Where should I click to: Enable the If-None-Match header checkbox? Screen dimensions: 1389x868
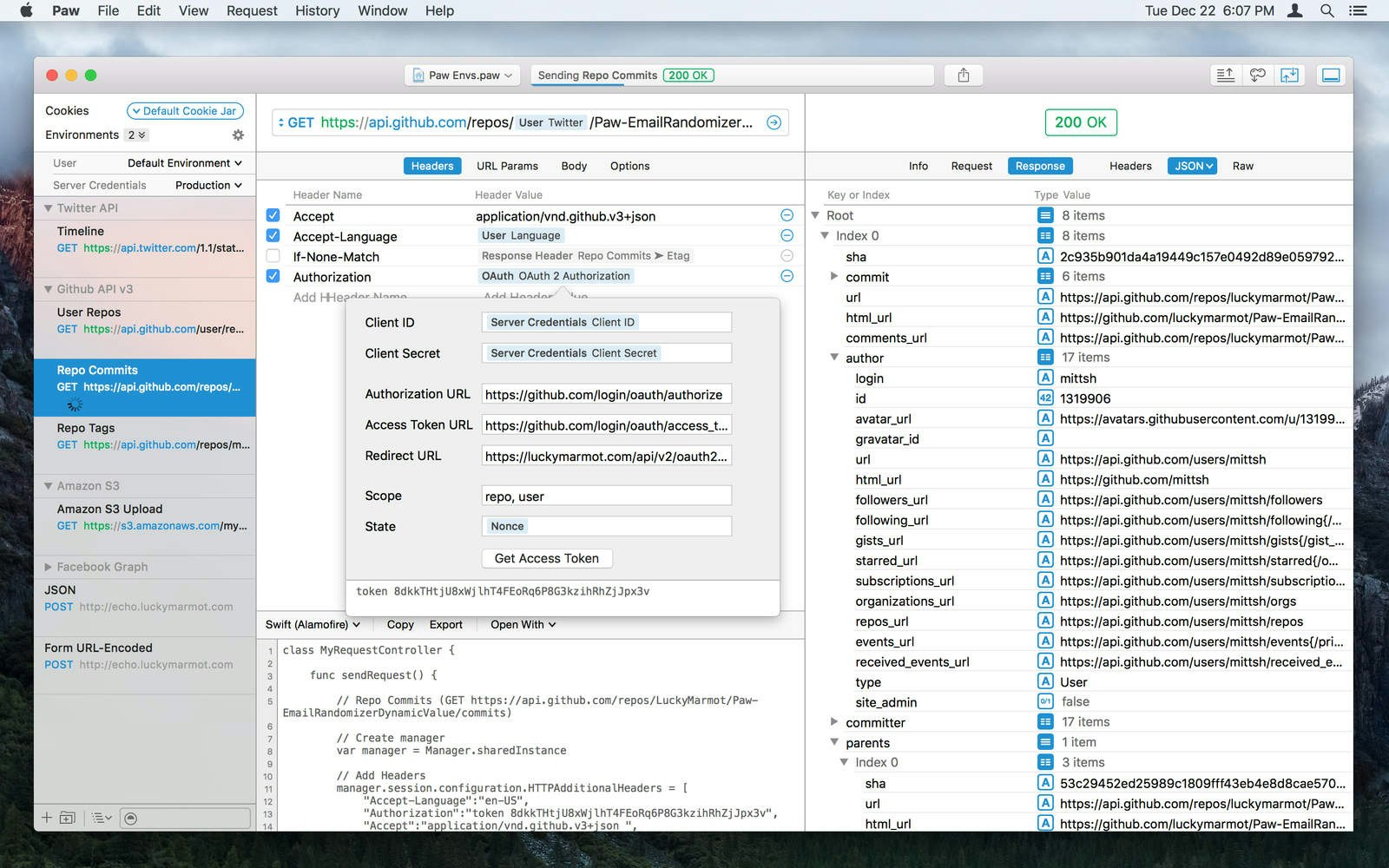[273, 255]
